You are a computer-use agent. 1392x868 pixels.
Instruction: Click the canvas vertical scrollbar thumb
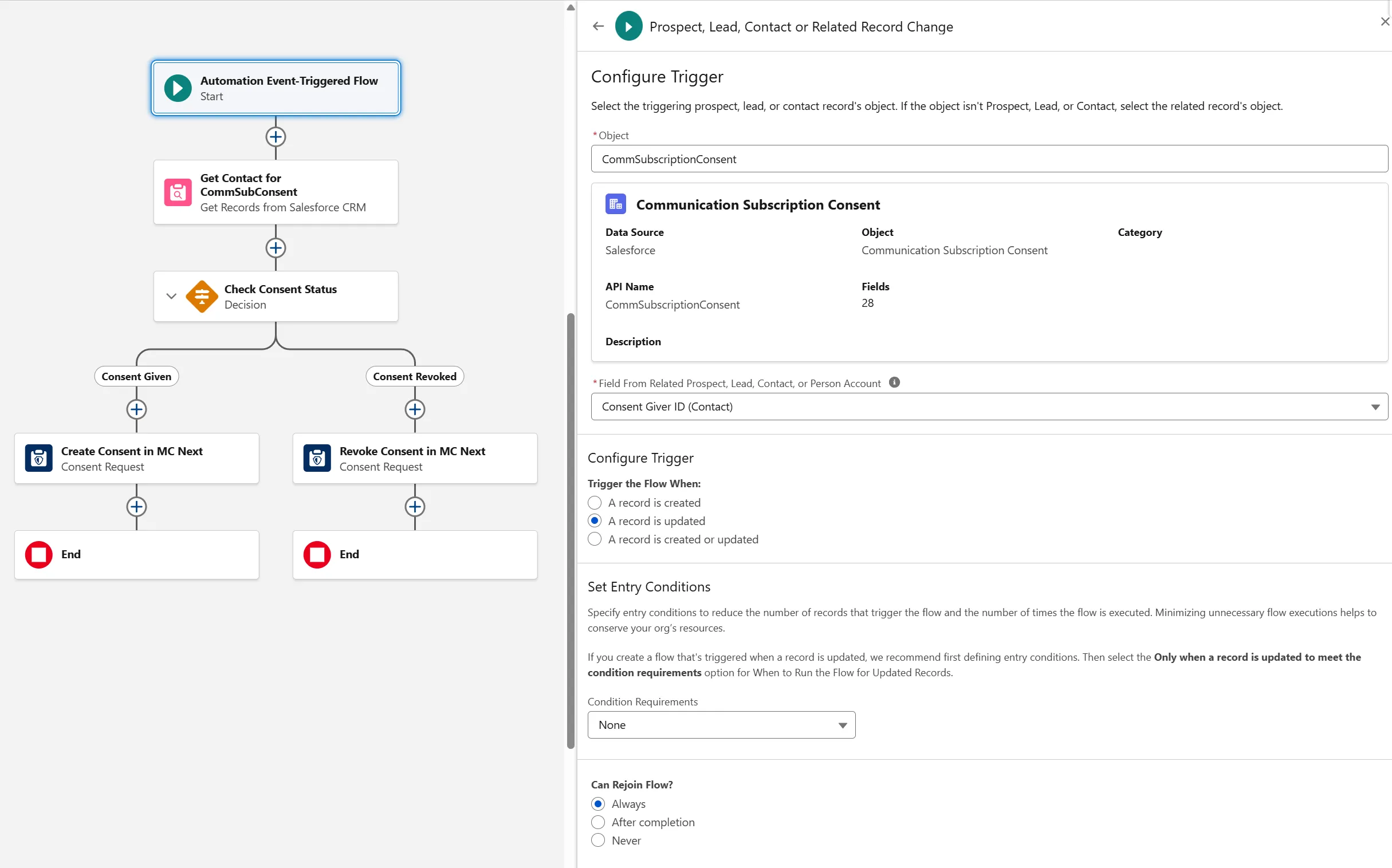(570, 531)
